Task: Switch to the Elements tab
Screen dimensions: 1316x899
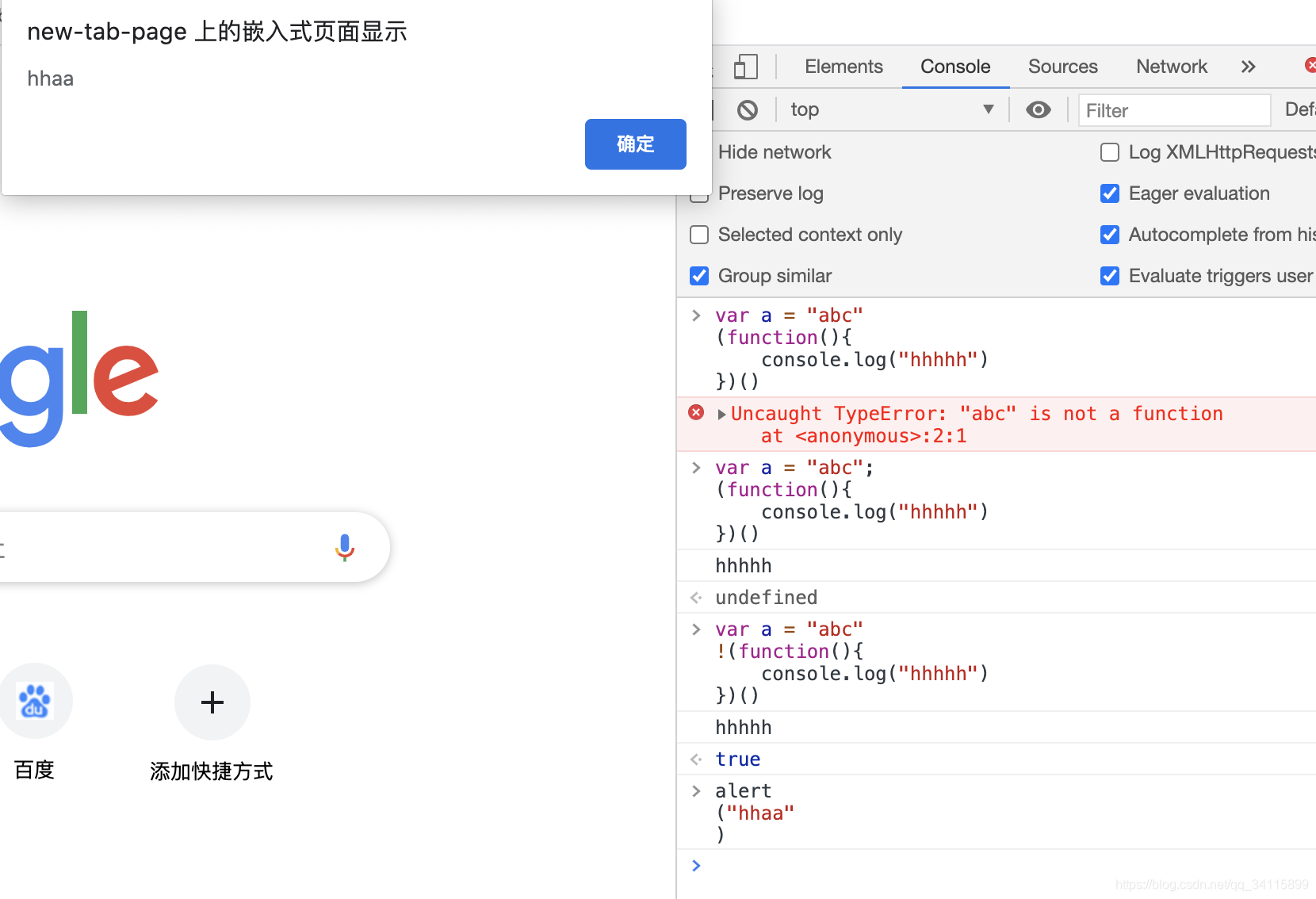Action: 844,67
